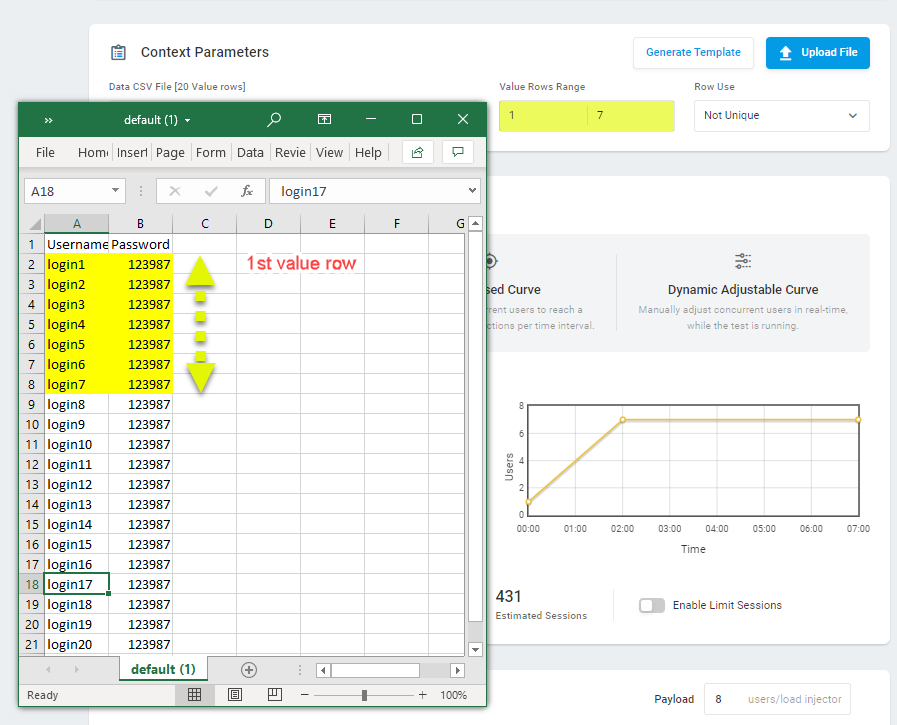
Task: Open the File menu in Excel
Action: point(45,153)
